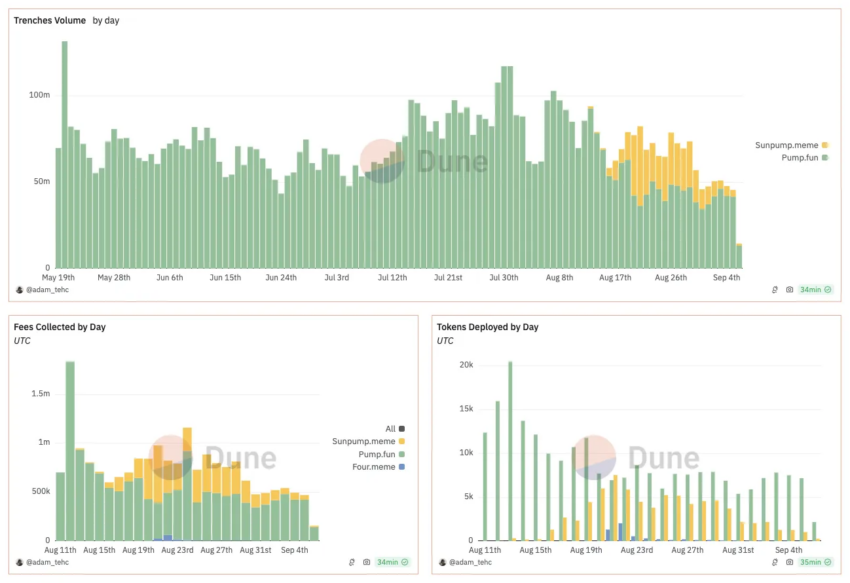Toggle All series in Fees Collected legend

[395, 428]
